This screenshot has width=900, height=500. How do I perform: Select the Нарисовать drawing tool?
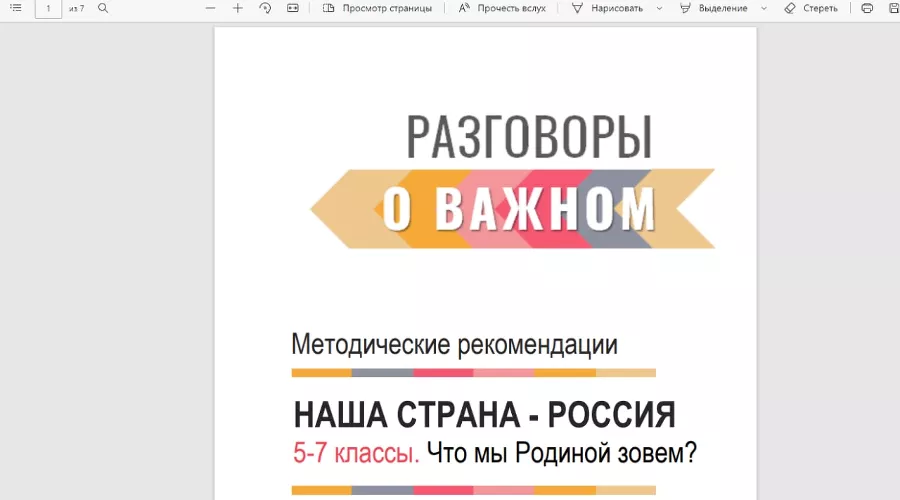click(x=608, y=8)
